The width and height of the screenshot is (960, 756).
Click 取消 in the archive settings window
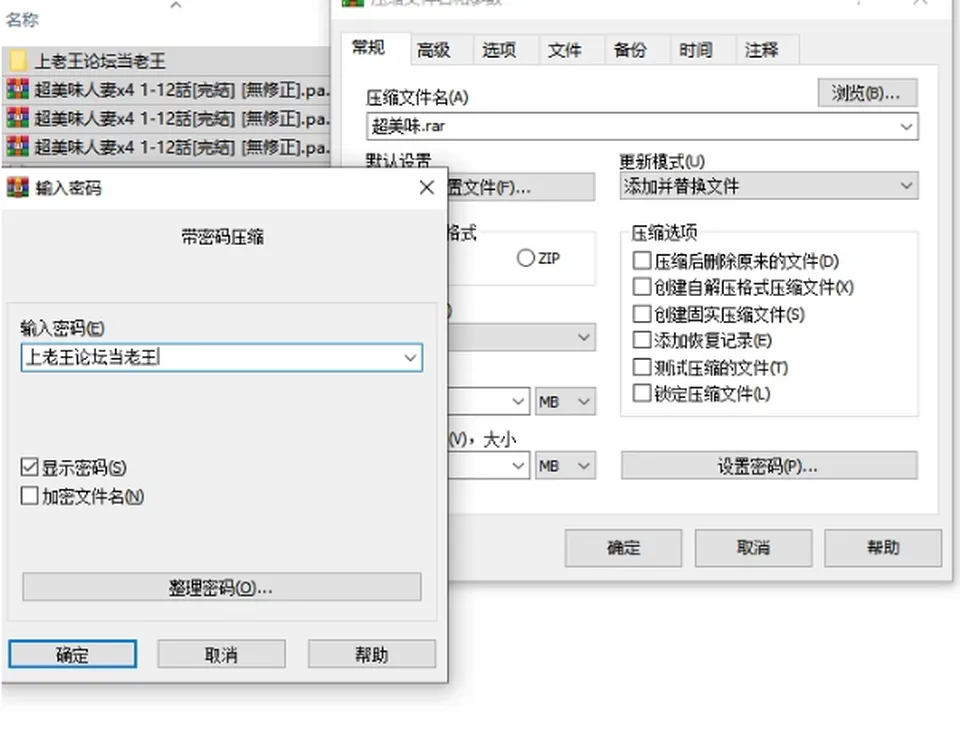753,548
